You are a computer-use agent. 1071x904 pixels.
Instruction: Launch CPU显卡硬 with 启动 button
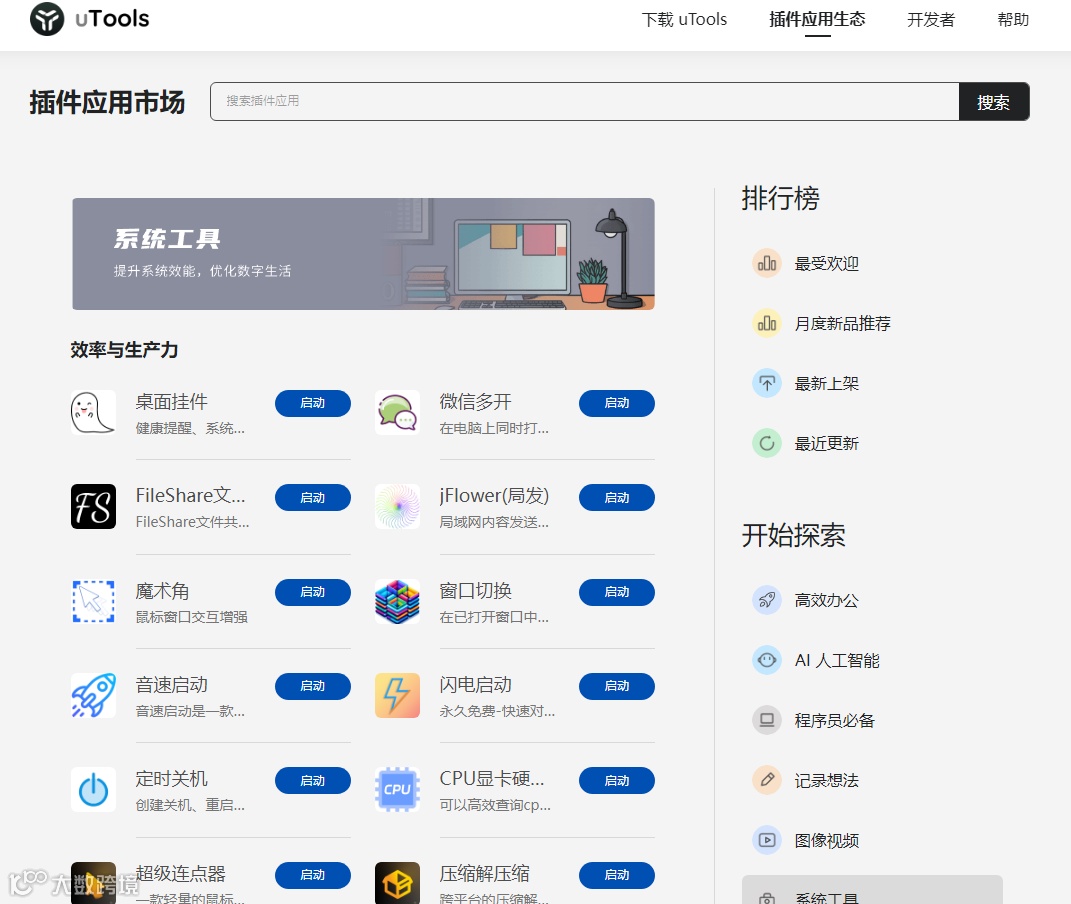click(617, 780)
